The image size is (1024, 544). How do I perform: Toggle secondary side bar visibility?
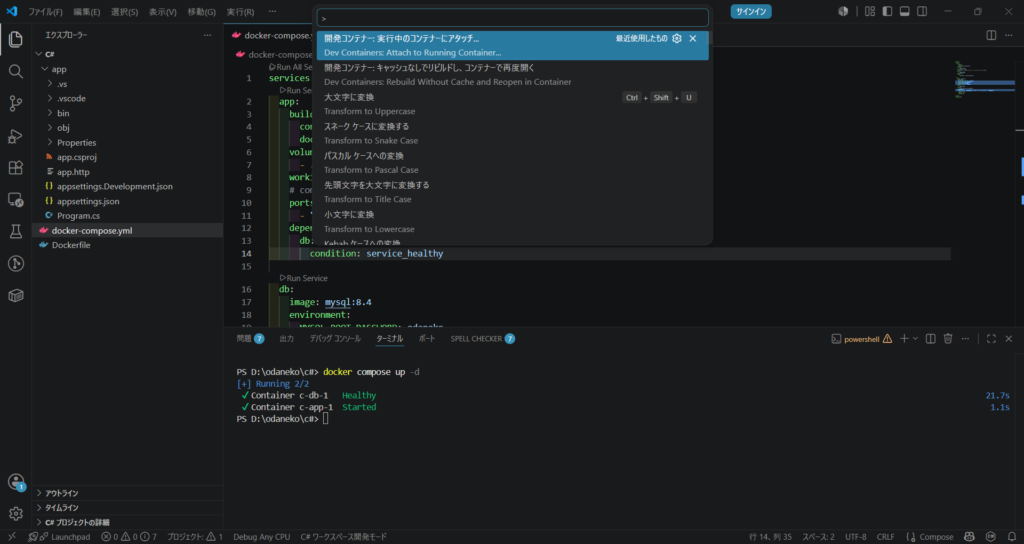(x=922, y=11)
